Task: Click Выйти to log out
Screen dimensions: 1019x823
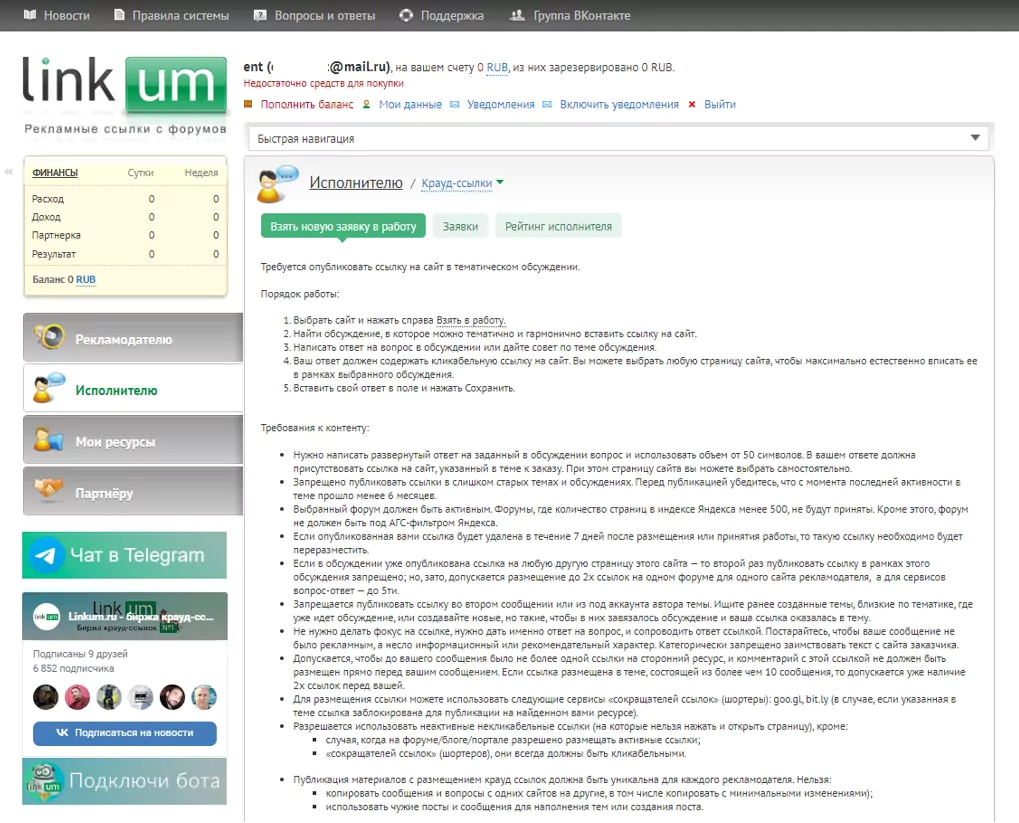Action: [x=719, y=104]
